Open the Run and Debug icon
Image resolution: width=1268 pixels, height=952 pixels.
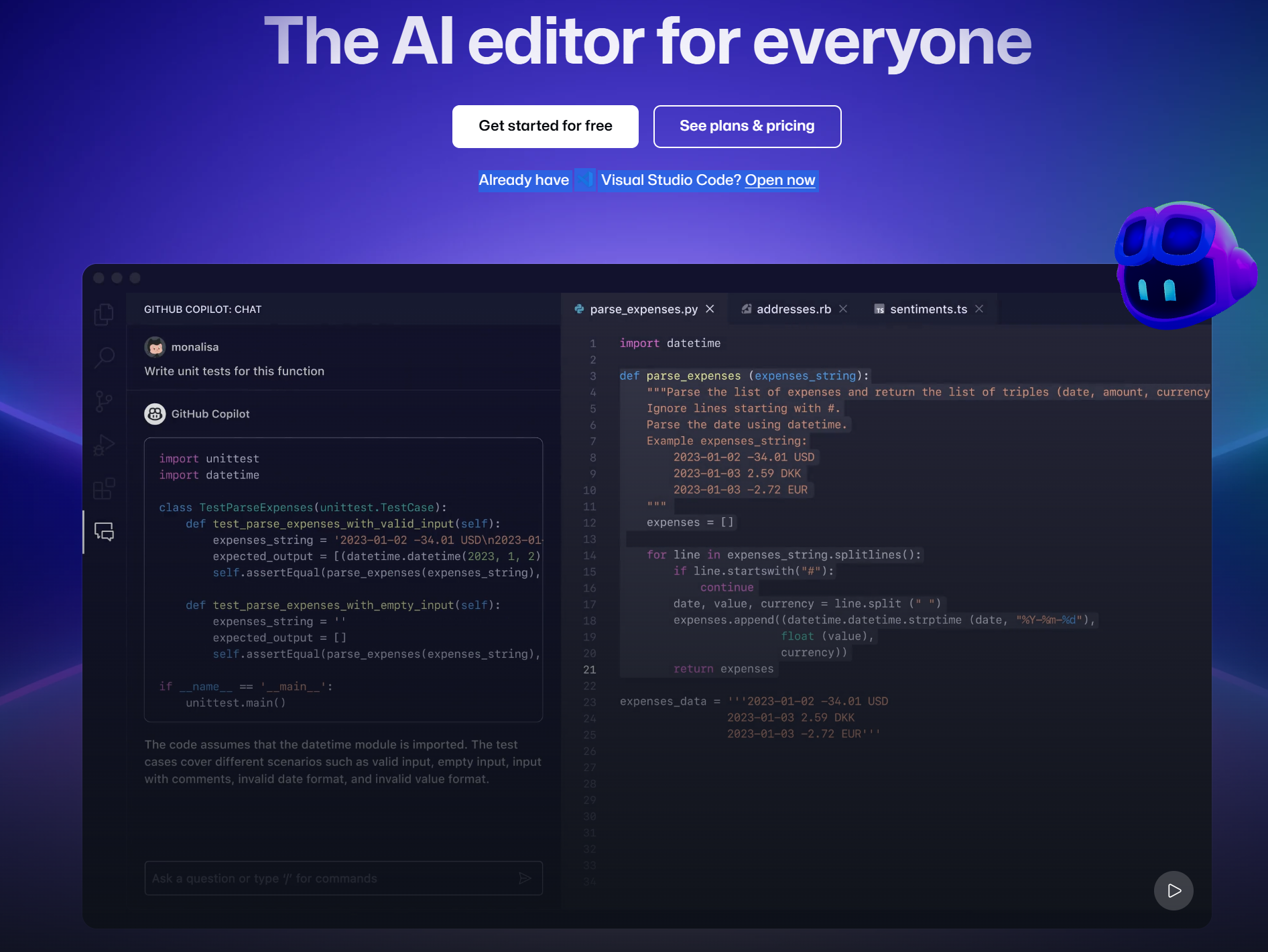pyautogui.click(x=104, y=446)
